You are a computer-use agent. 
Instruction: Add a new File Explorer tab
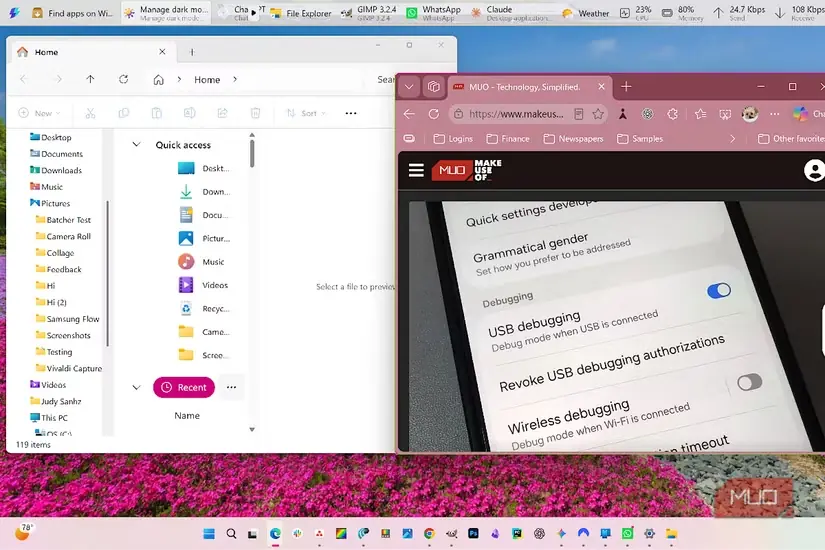[192, 52]
